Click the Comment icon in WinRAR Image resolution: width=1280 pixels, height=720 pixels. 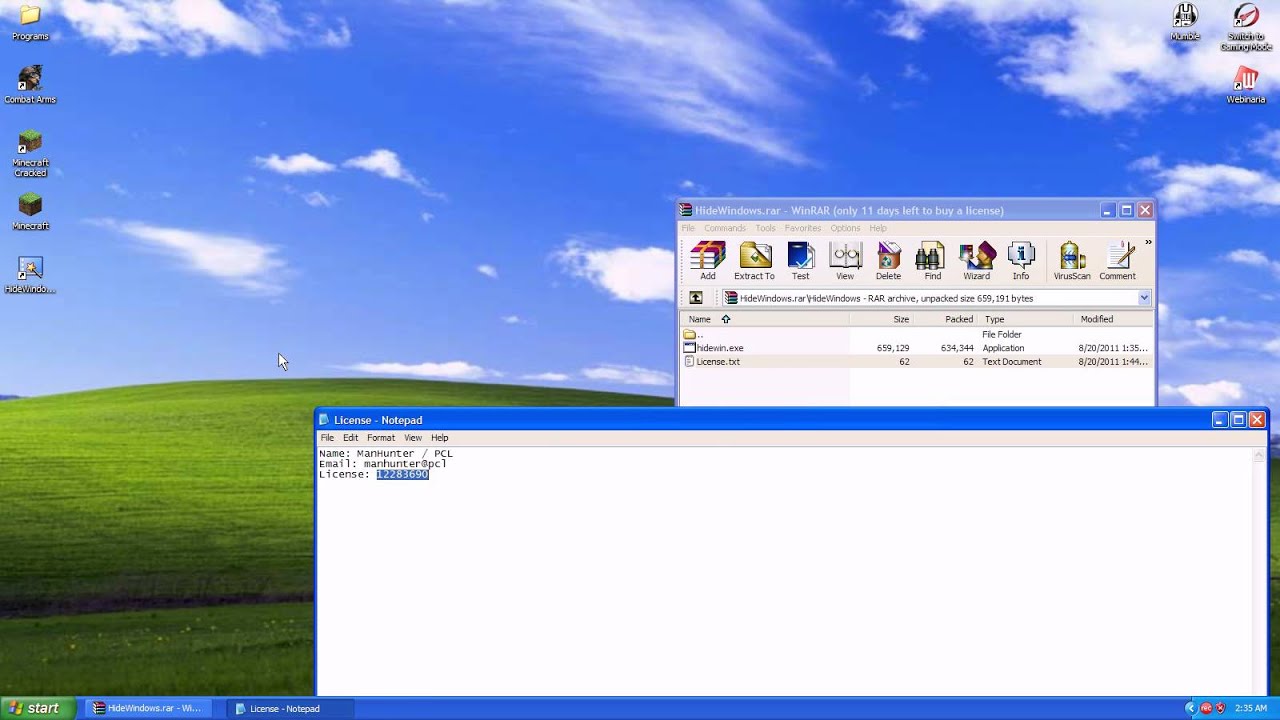pos(1117,261)
